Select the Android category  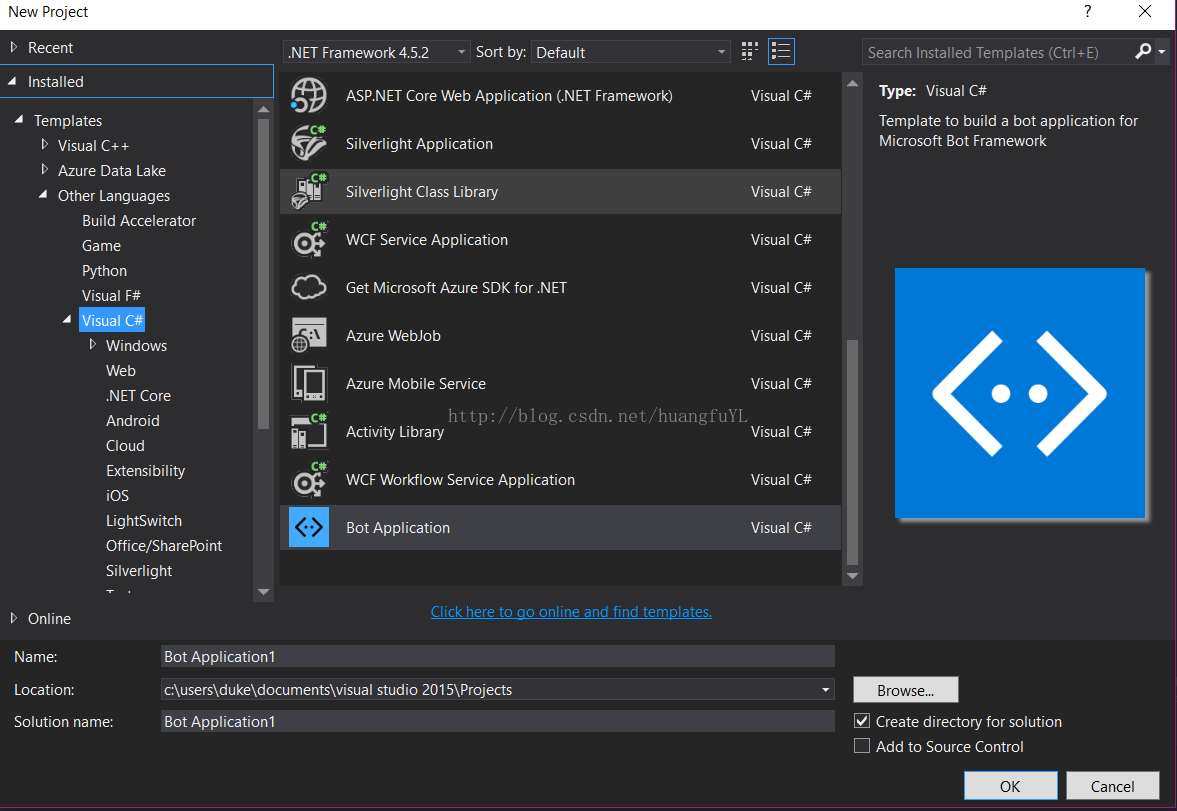point(133,421)
